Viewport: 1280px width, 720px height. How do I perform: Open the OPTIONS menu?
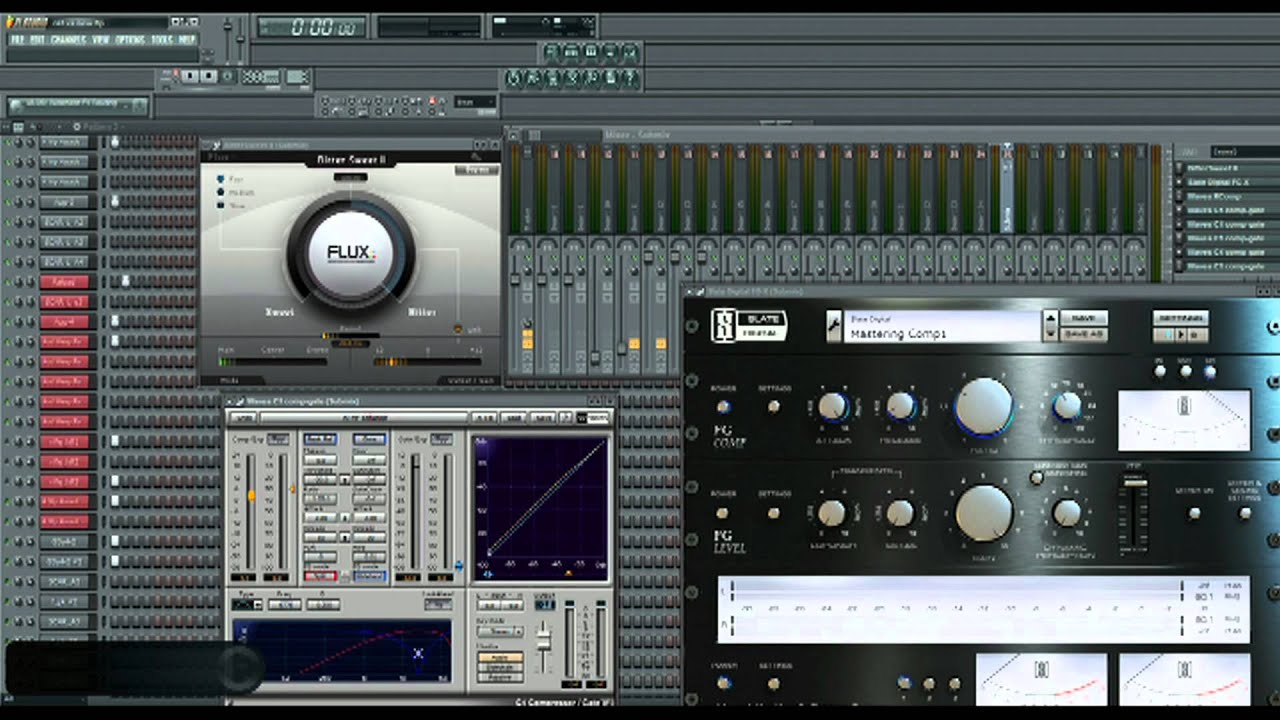coord(131,40)
